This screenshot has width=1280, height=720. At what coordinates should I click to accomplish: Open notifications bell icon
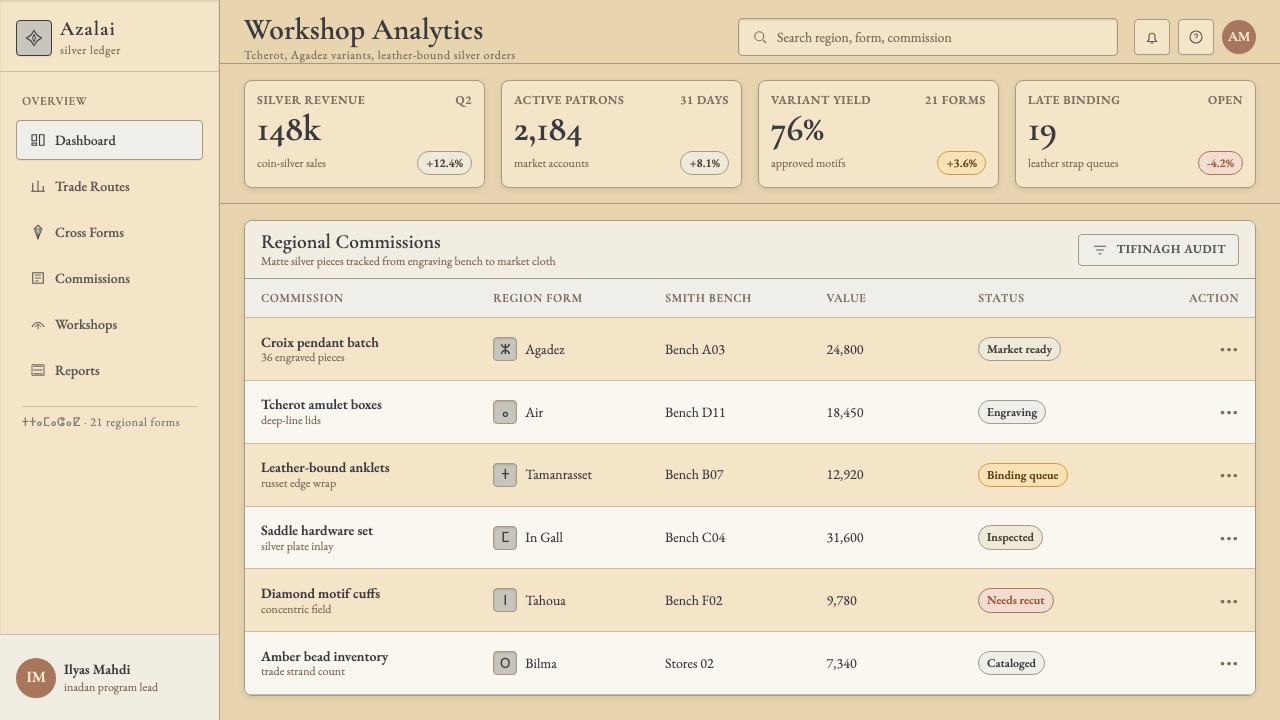tap(1152, 37)
